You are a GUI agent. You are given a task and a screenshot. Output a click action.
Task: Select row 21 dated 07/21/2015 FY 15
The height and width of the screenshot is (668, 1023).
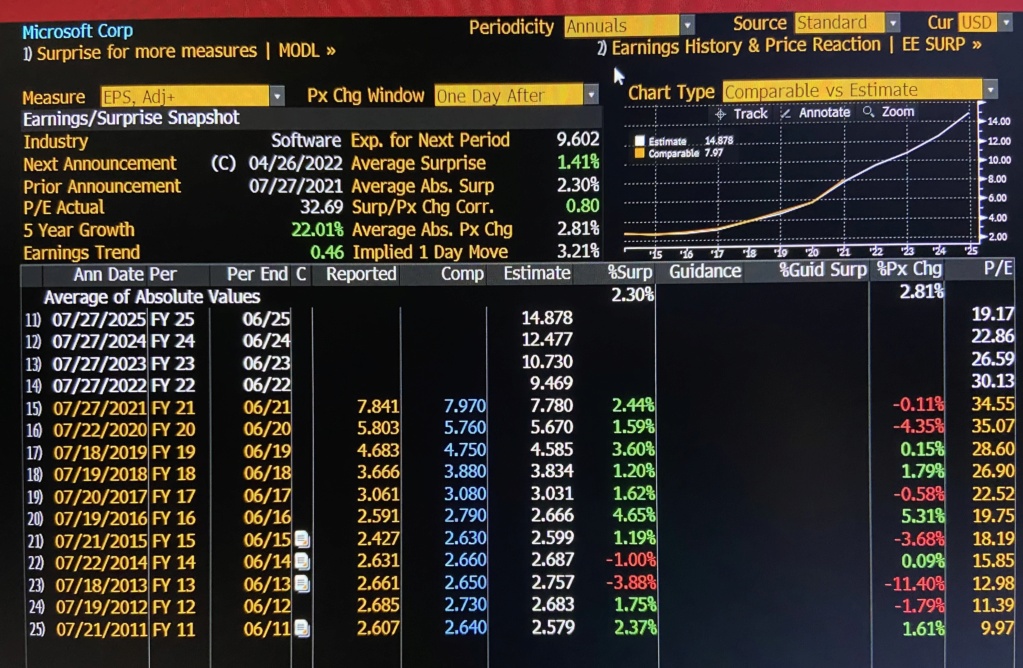[x=520, y=540]
